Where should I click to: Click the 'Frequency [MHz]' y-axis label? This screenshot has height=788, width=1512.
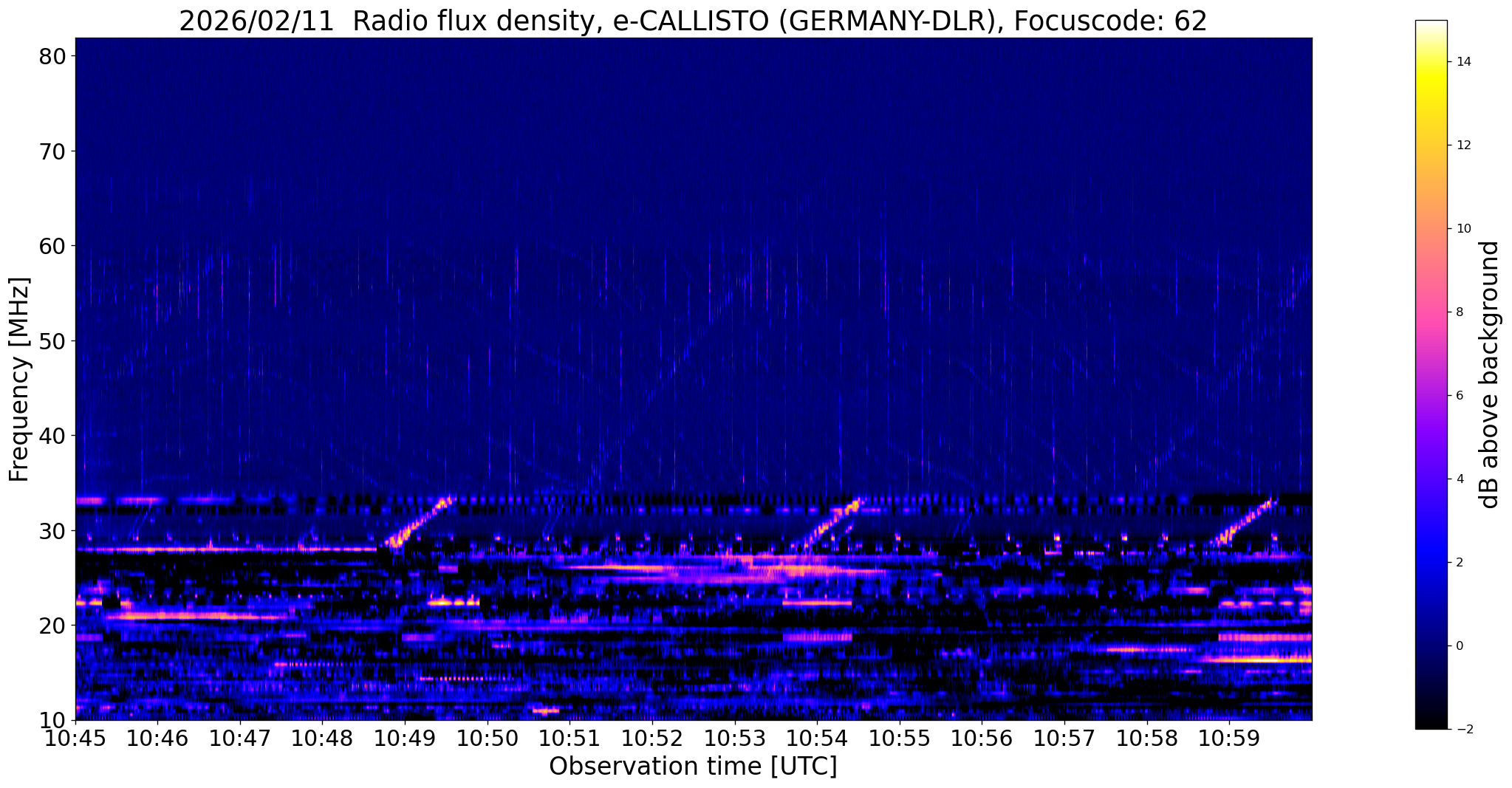19,380
